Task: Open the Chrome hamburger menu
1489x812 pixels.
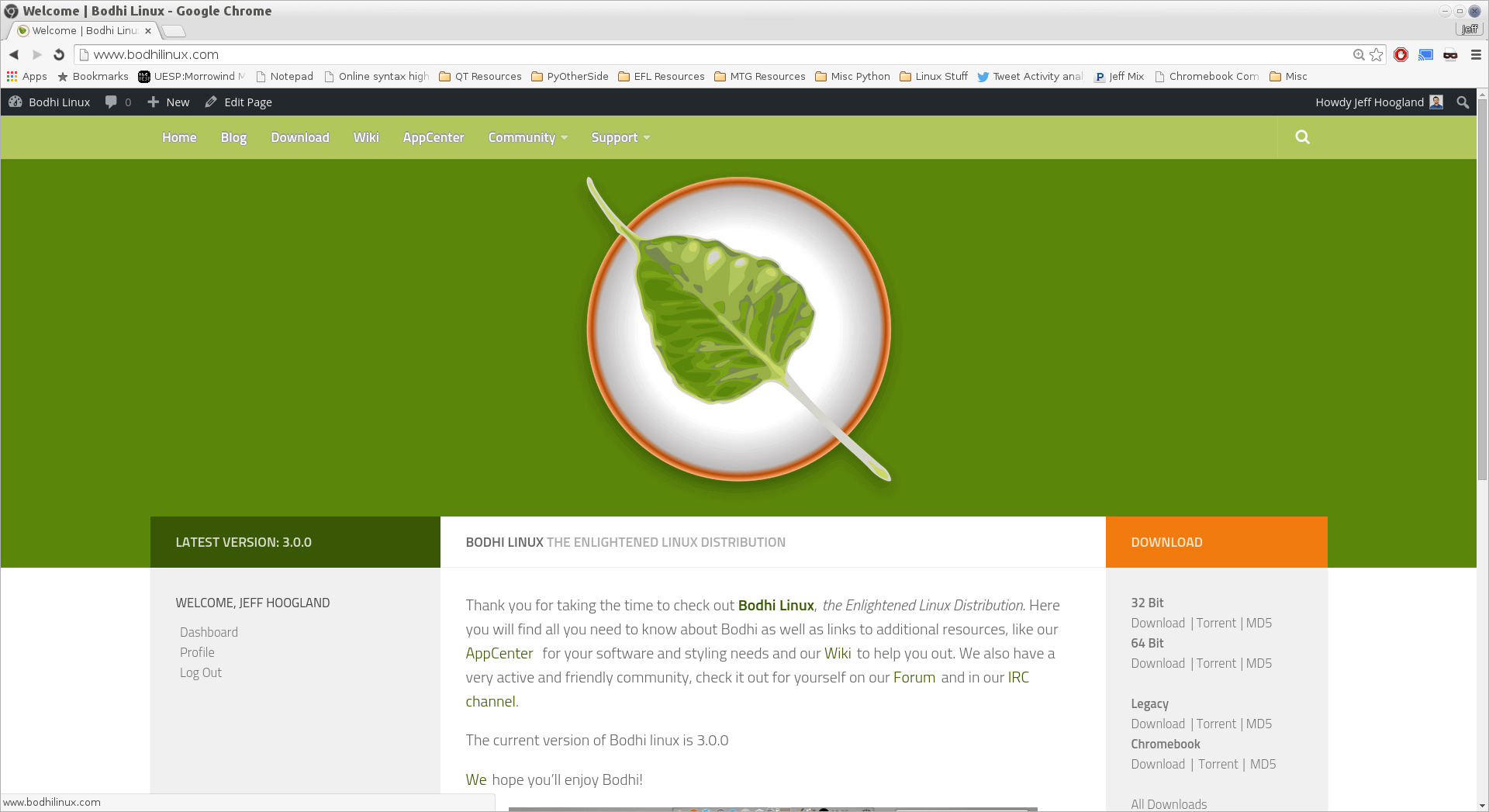Action: point(1476,54)
